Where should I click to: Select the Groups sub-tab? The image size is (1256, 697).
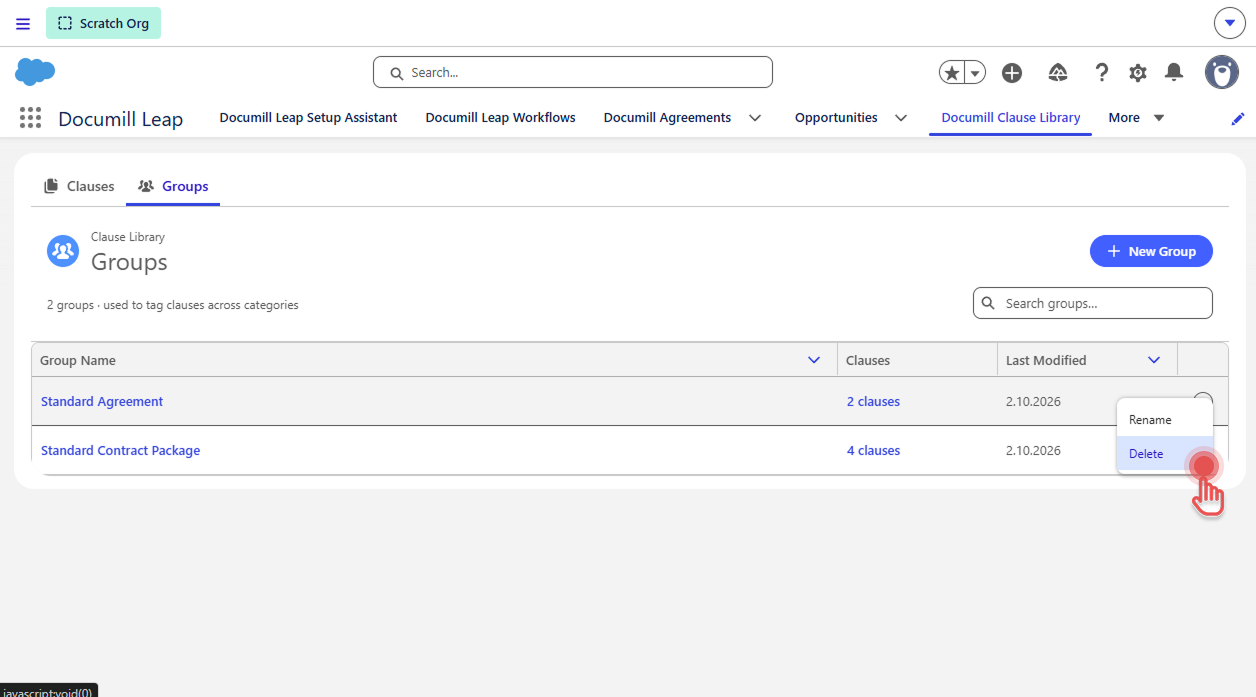click(x=173, y=186)
